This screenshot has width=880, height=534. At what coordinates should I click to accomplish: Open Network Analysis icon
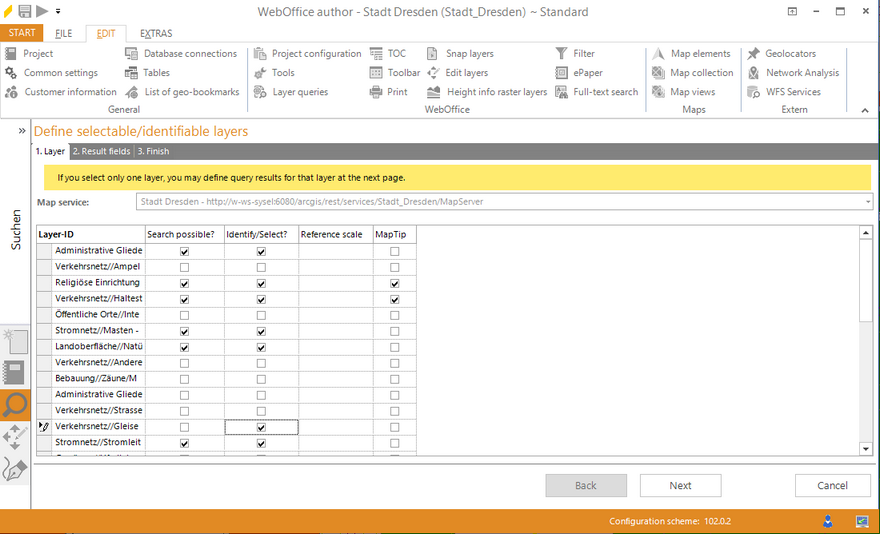754,72
